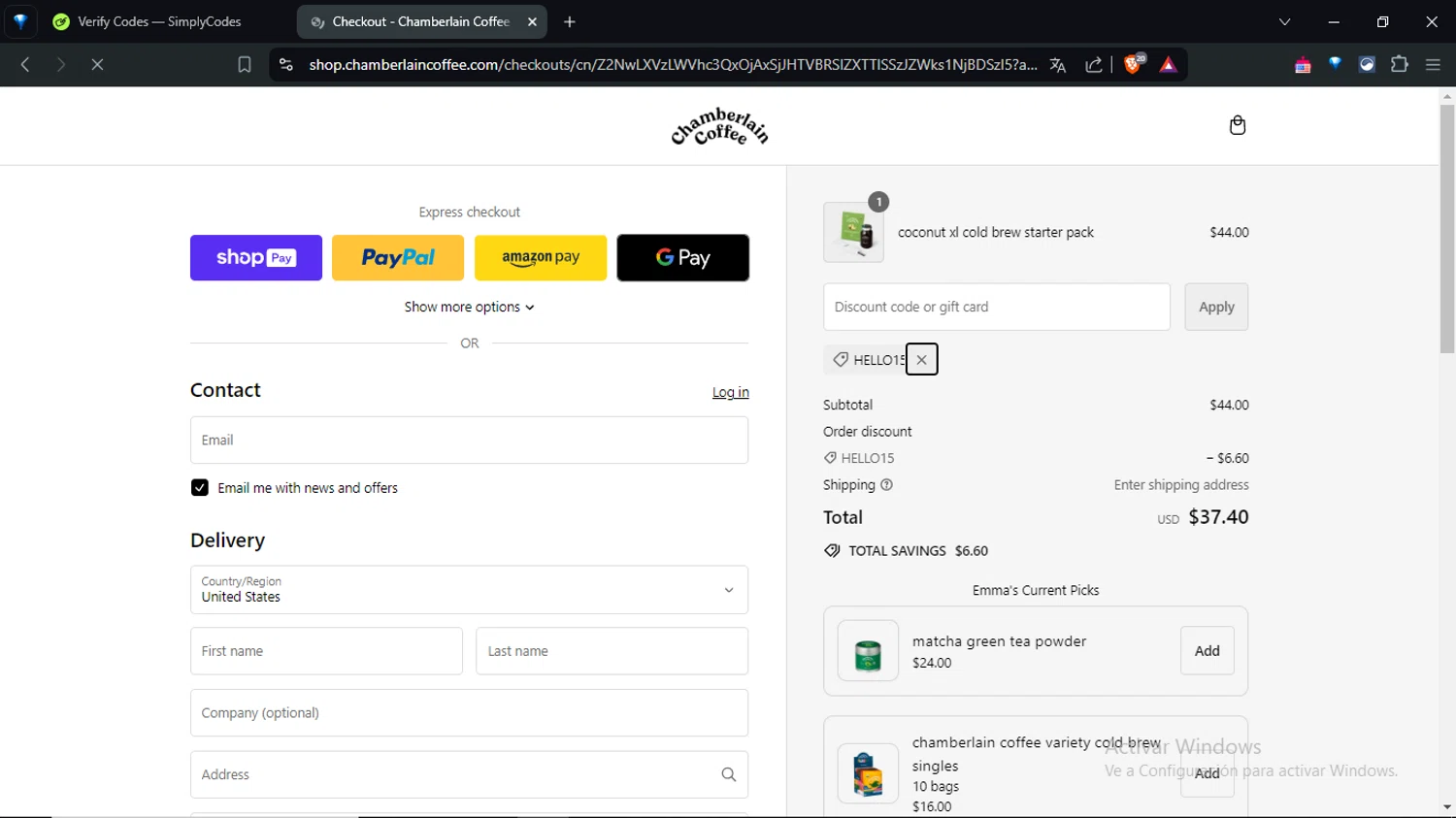1456x818 pixels.
Task: Remove the HELLO15 discount code
Action: [921, 360]
